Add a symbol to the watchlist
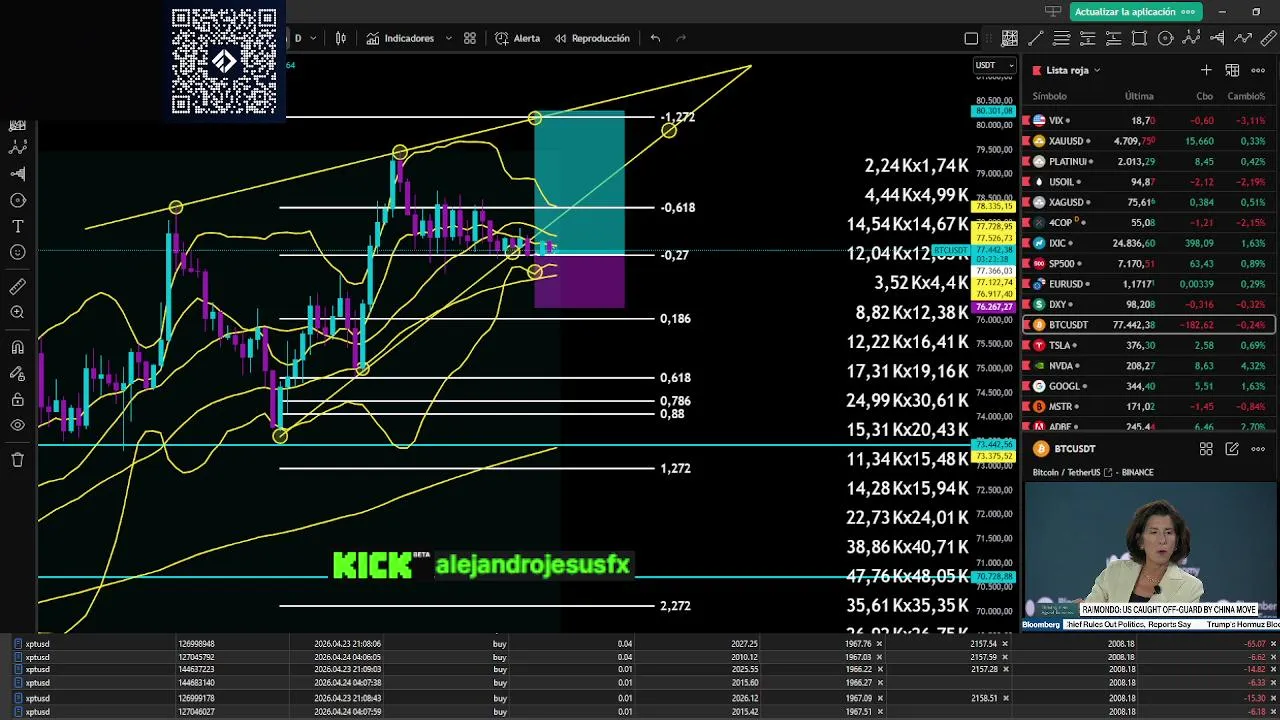This screenshot has width=1280, height=720. point(1206,70)
